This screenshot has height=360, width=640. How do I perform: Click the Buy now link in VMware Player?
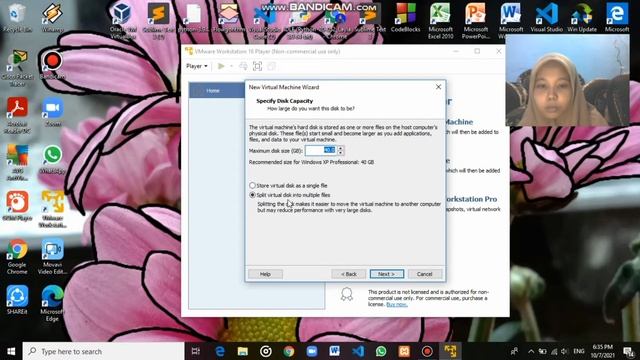(397, 304)
